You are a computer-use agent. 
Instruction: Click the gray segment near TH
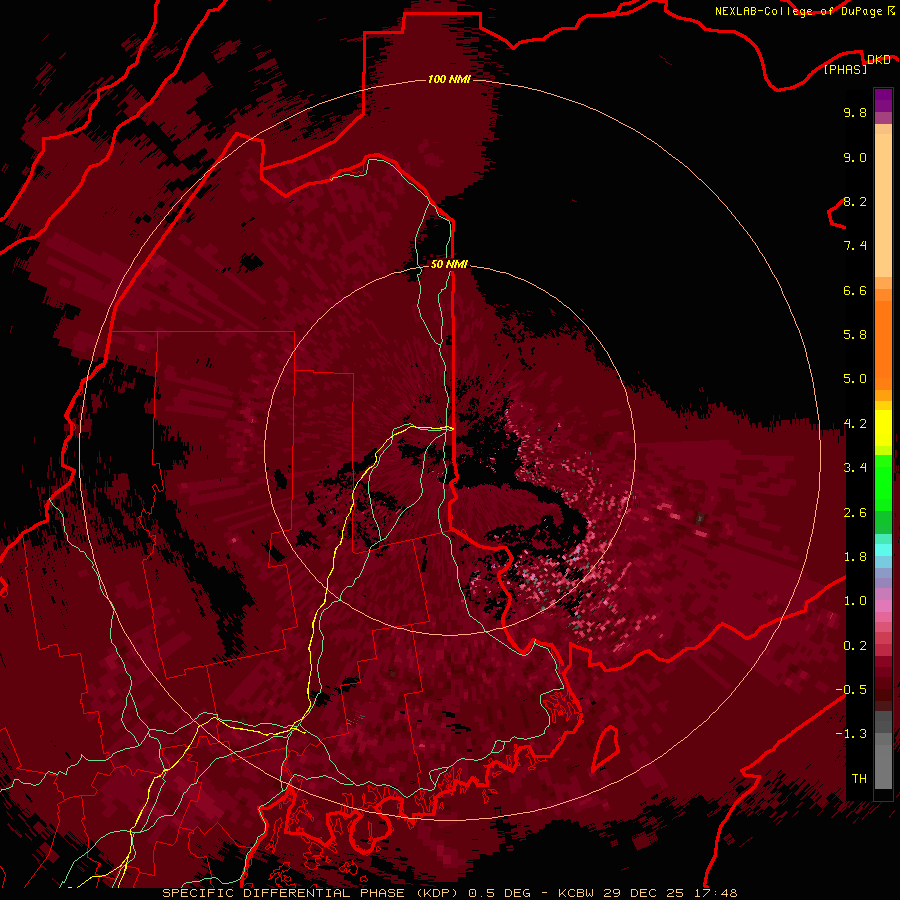[x=883, y=767]
